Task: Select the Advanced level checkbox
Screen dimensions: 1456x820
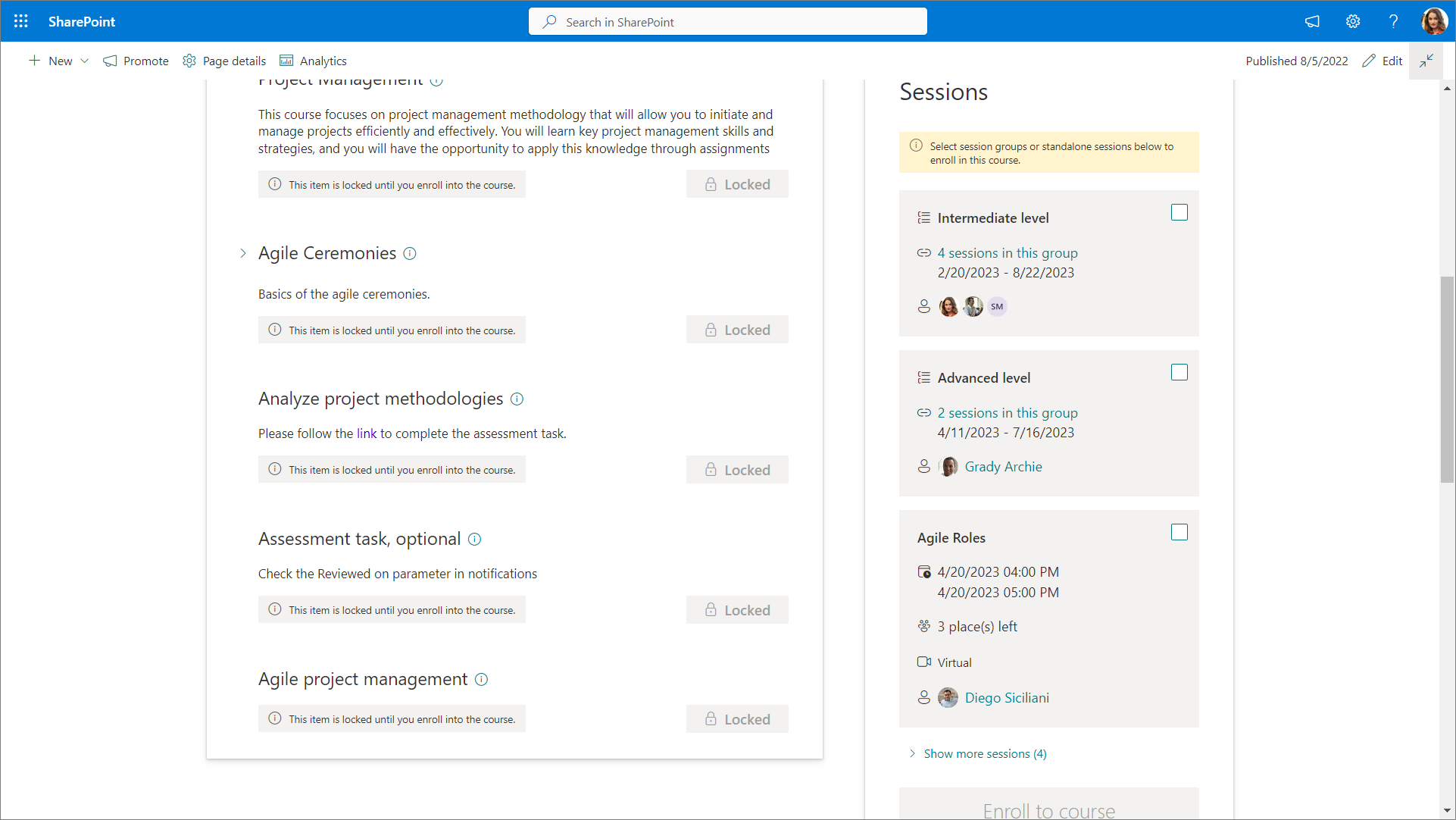Action: 1179,373
